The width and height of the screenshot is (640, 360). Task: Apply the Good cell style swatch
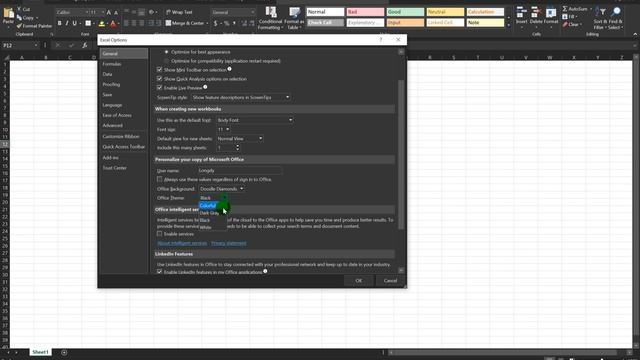[405, 12]
